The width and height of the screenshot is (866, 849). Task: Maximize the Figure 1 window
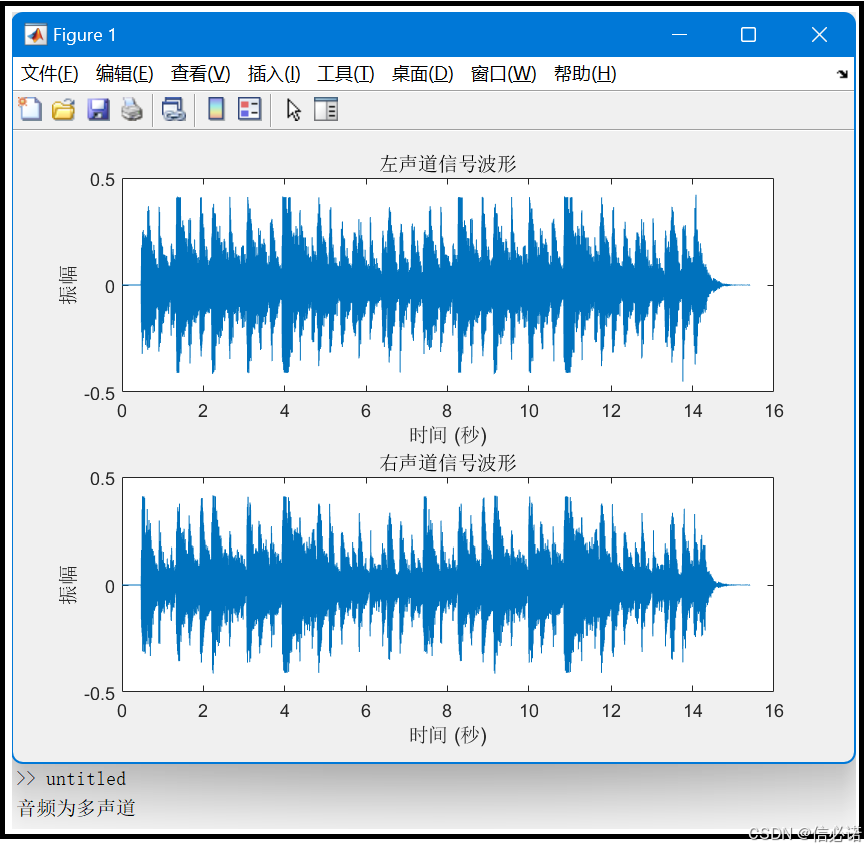[748, 35]
